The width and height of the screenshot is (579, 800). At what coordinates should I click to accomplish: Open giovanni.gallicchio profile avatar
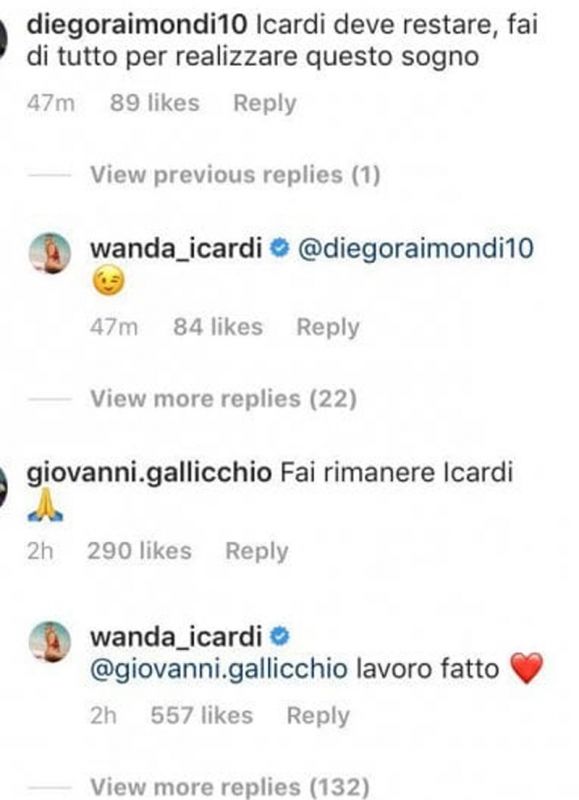pyautogui.click(x=3, y=487)
